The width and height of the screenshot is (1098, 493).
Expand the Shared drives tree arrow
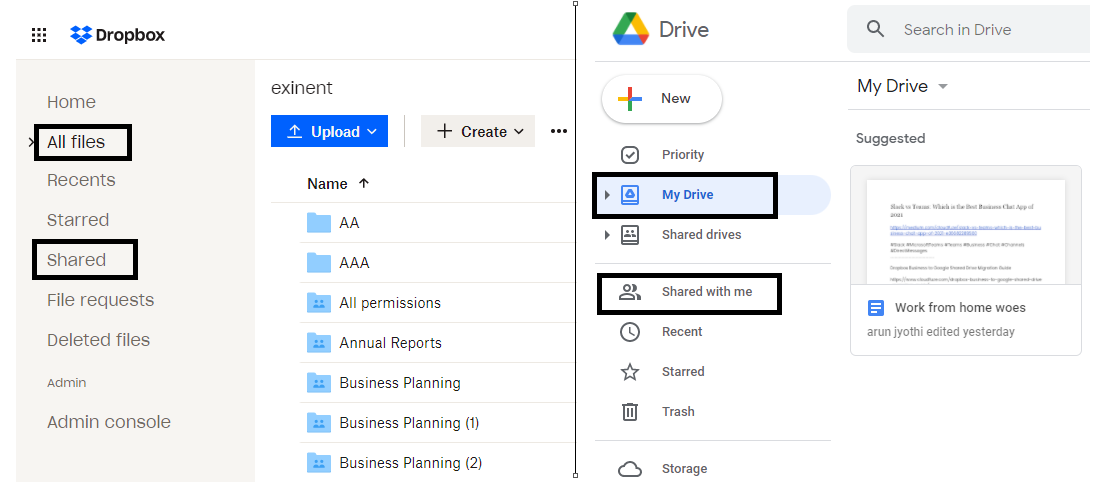[607, 235]
